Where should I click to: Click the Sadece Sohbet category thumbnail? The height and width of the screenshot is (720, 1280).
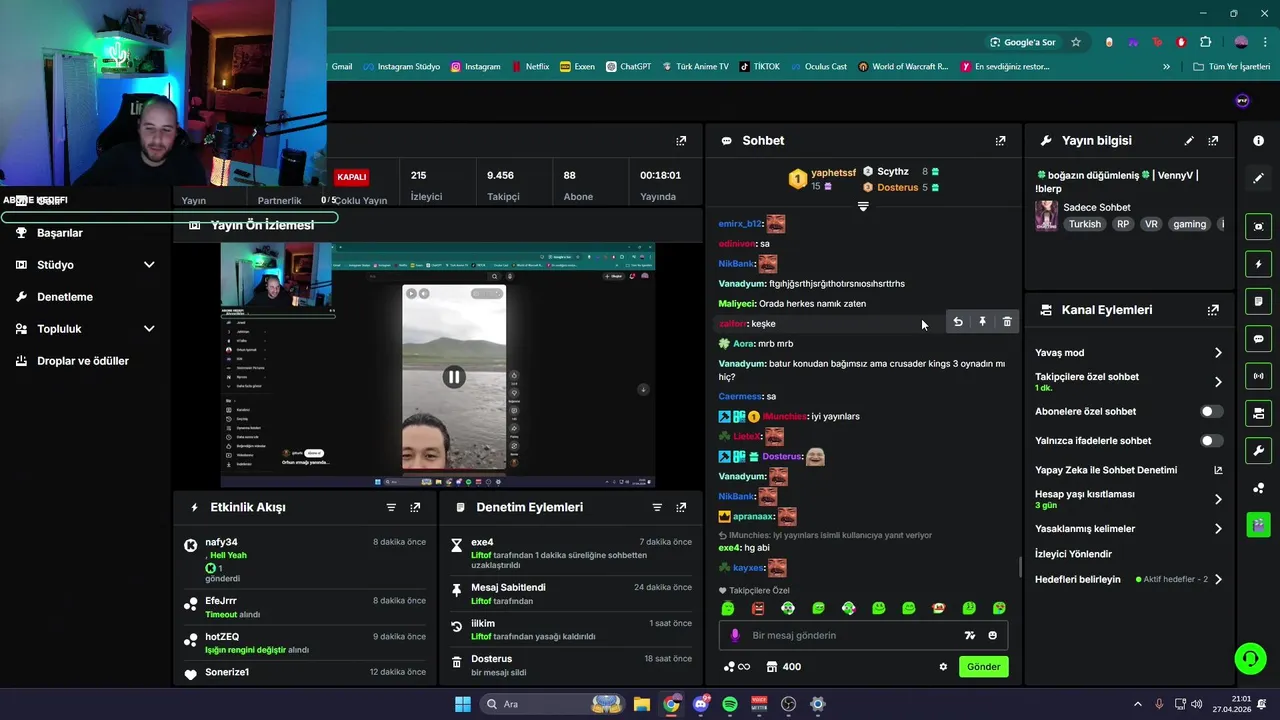(x=1047, y=216)
